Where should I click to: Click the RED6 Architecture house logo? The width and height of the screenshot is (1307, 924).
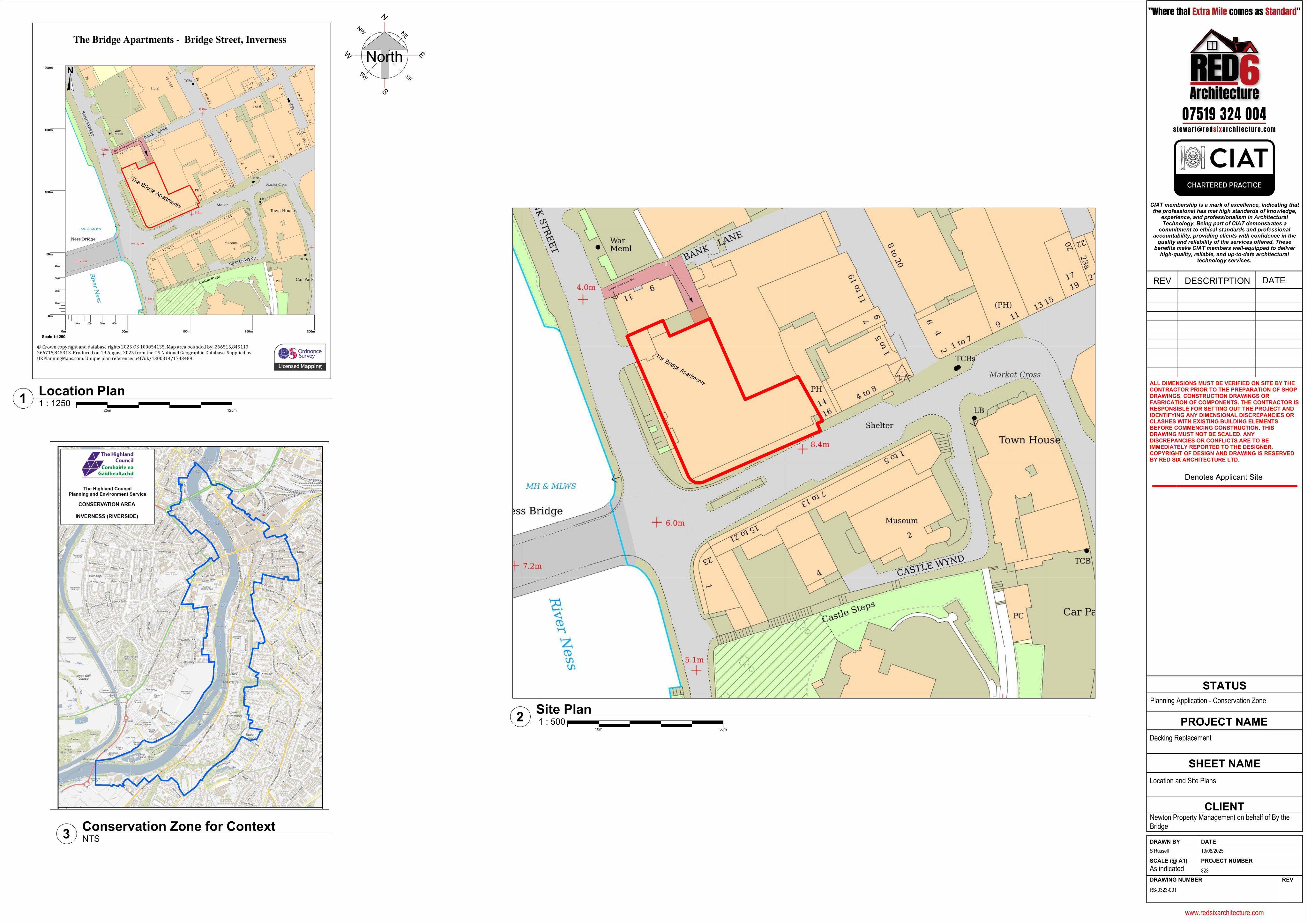[1224, 64]
